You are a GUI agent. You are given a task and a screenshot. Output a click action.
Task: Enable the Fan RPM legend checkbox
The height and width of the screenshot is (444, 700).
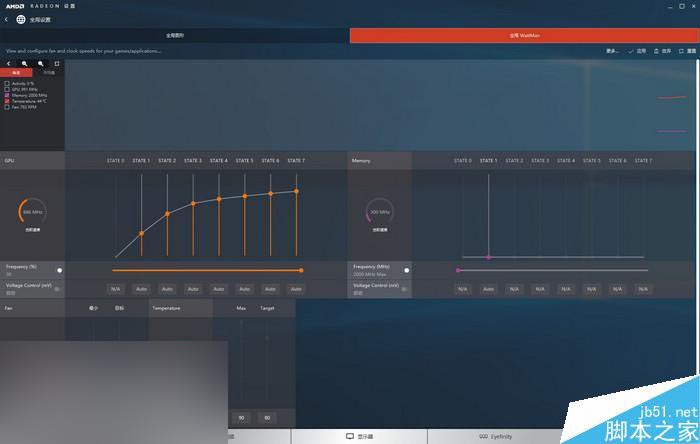7,107
